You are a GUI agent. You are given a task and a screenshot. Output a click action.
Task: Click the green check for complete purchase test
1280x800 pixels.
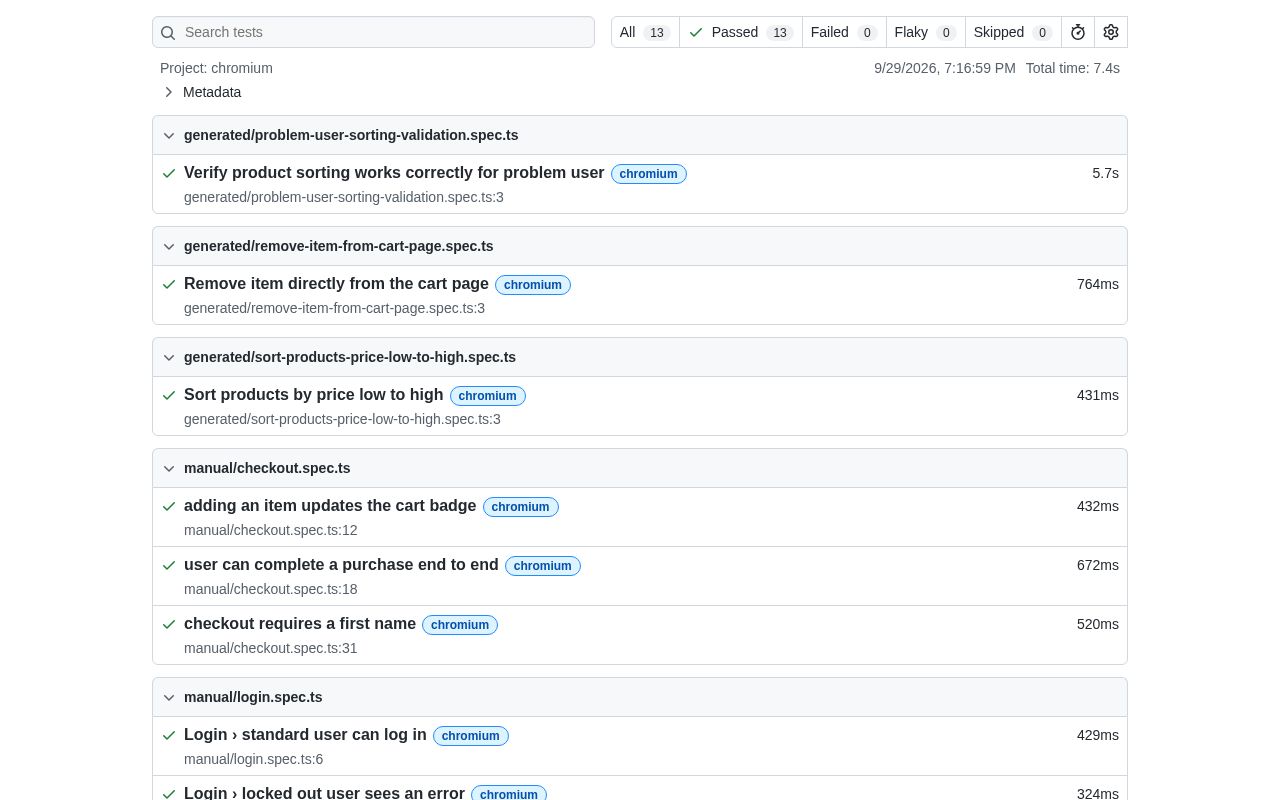coord(169,565)
